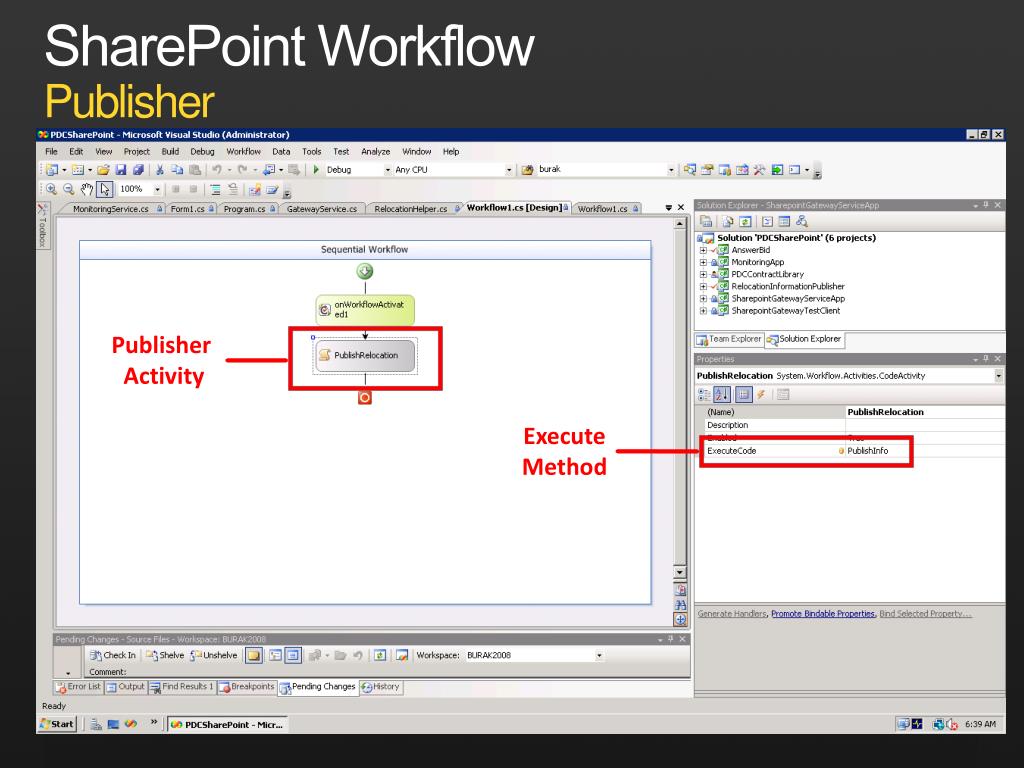The image size is (1024, 768).
Task: Open the Properties object selector dropdown
Action: pyautogui.click(x=999, y=376)
